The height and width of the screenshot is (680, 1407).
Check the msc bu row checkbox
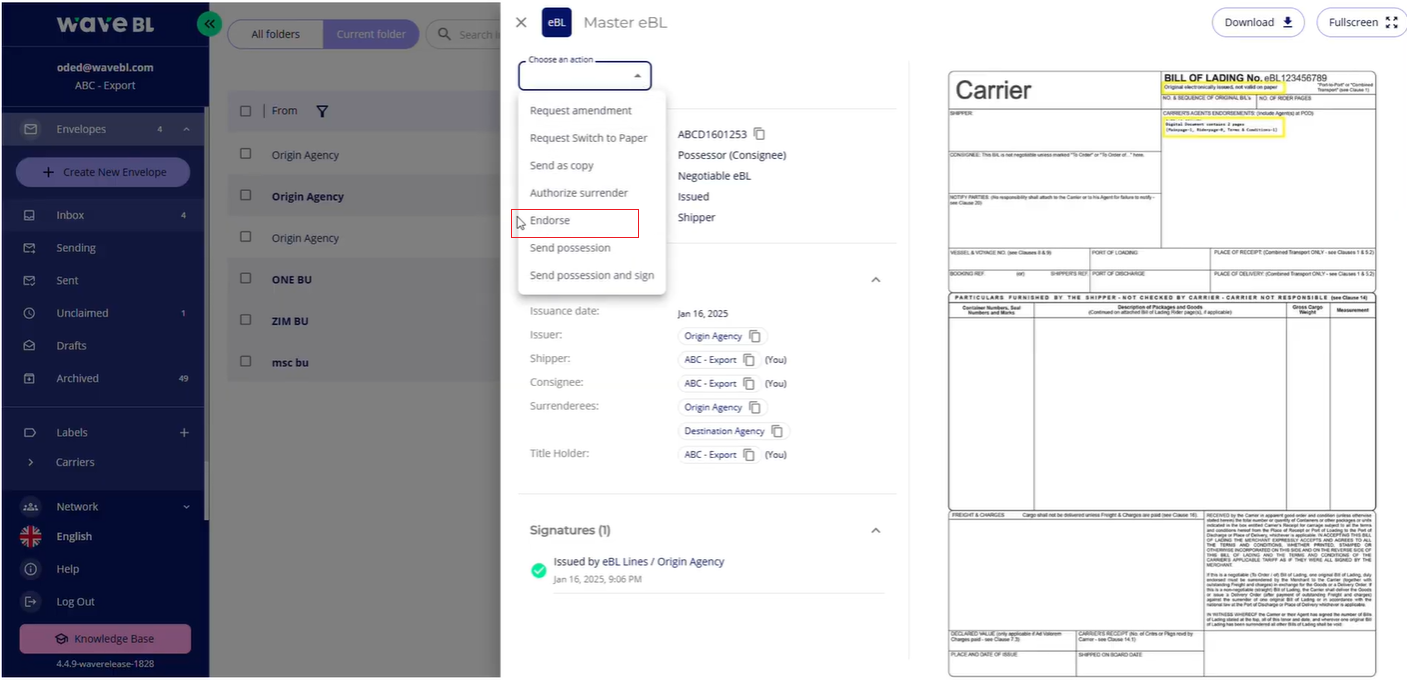(246, 361)
